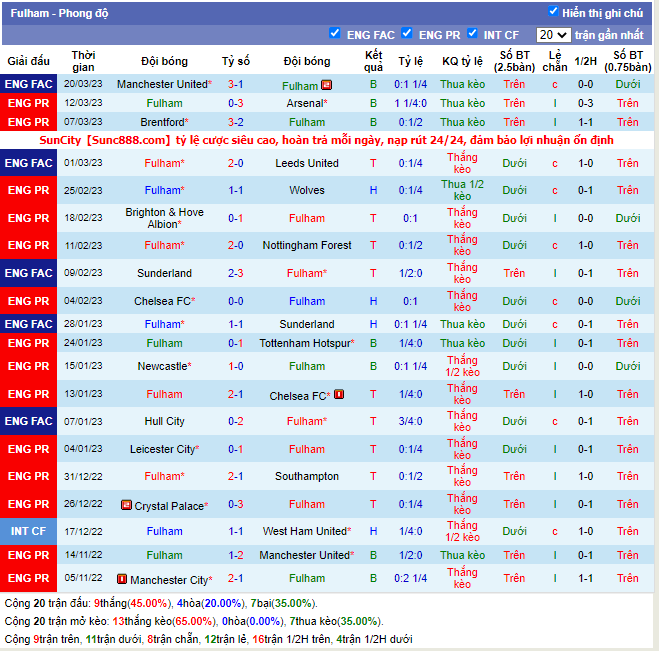Click the Tottenham Hotspur team name
Screen dimensions: 660x651
304,343
